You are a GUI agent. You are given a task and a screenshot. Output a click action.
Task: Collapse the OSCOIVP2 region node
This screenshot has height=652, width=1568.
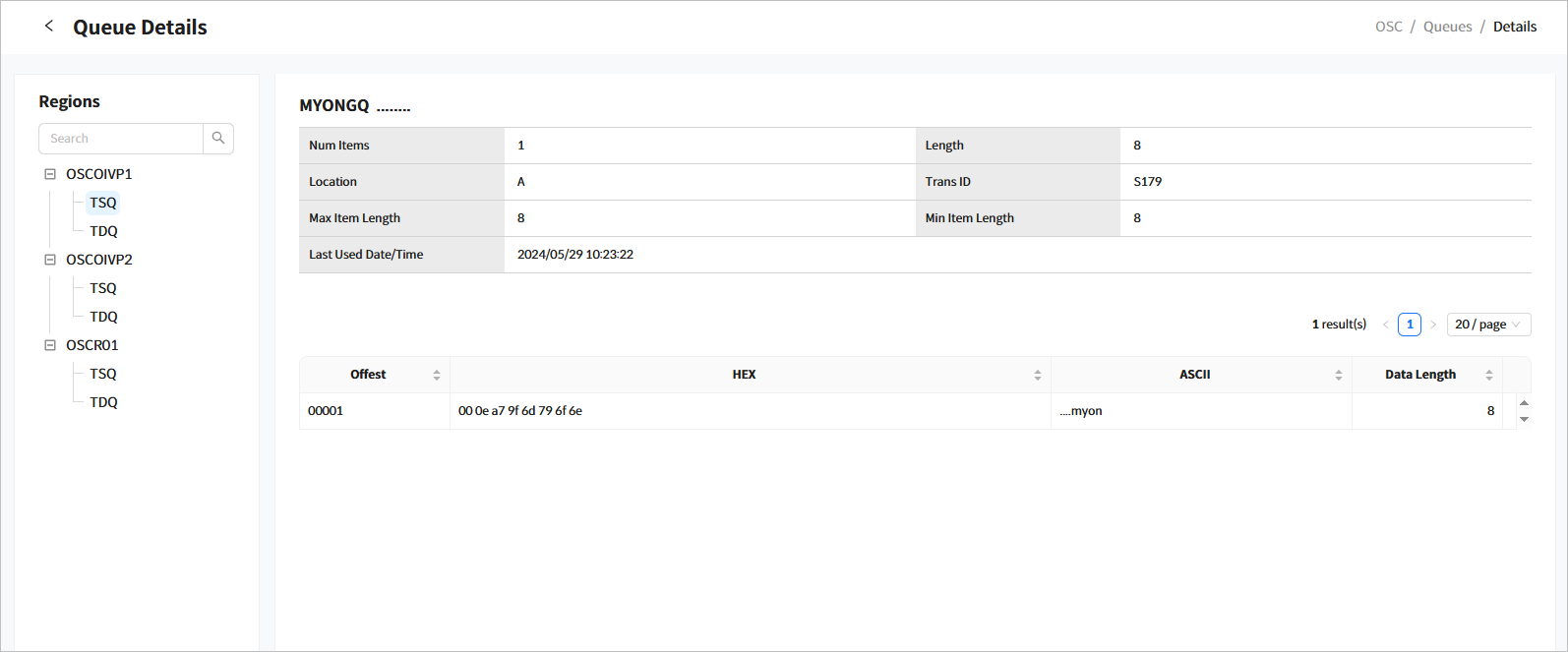(50, 260)
